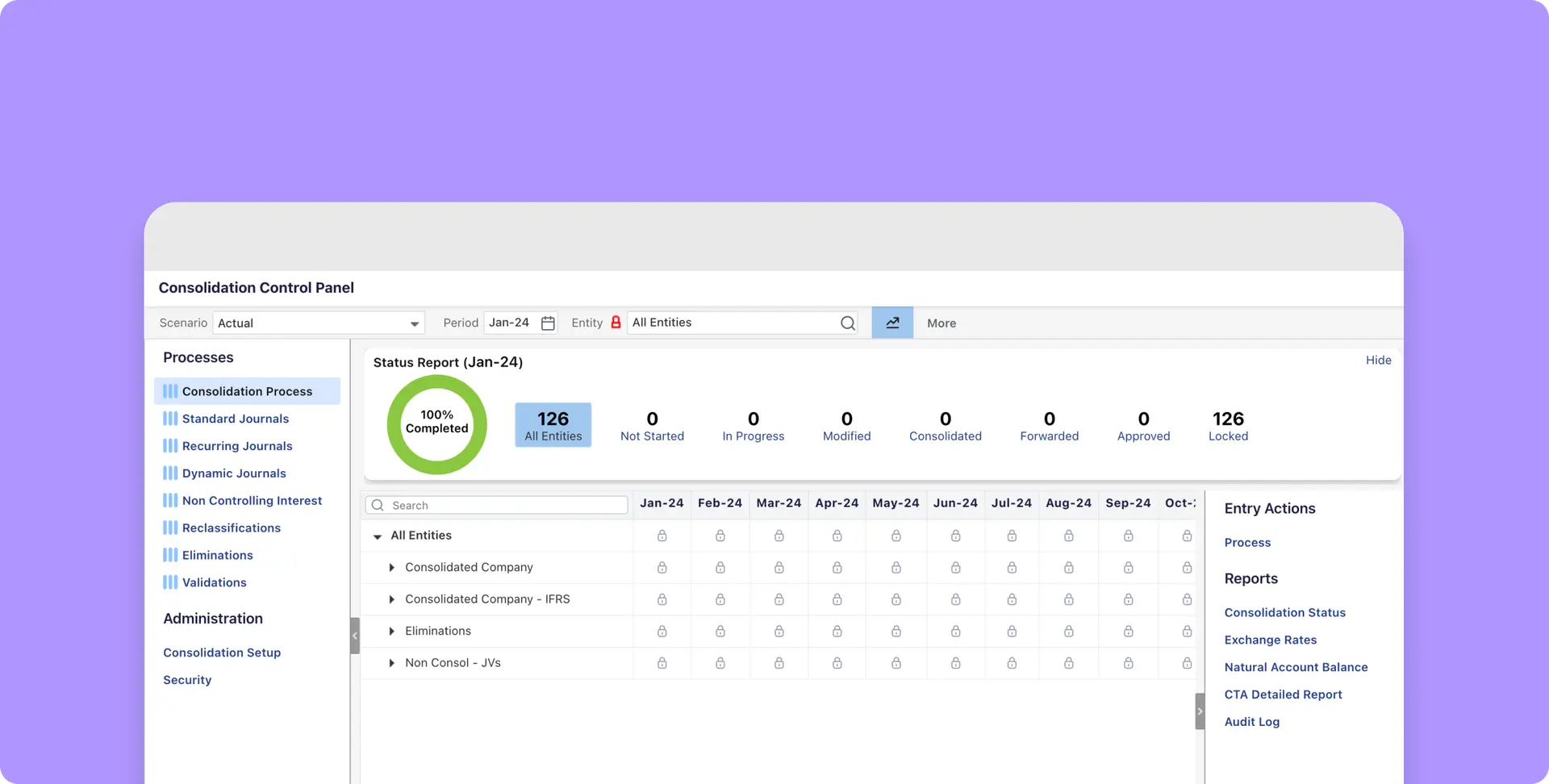This screenshot has width=1549, height=784.
Task: Open Recurring Journals via its icon
Action: click(x=170, y=446)
